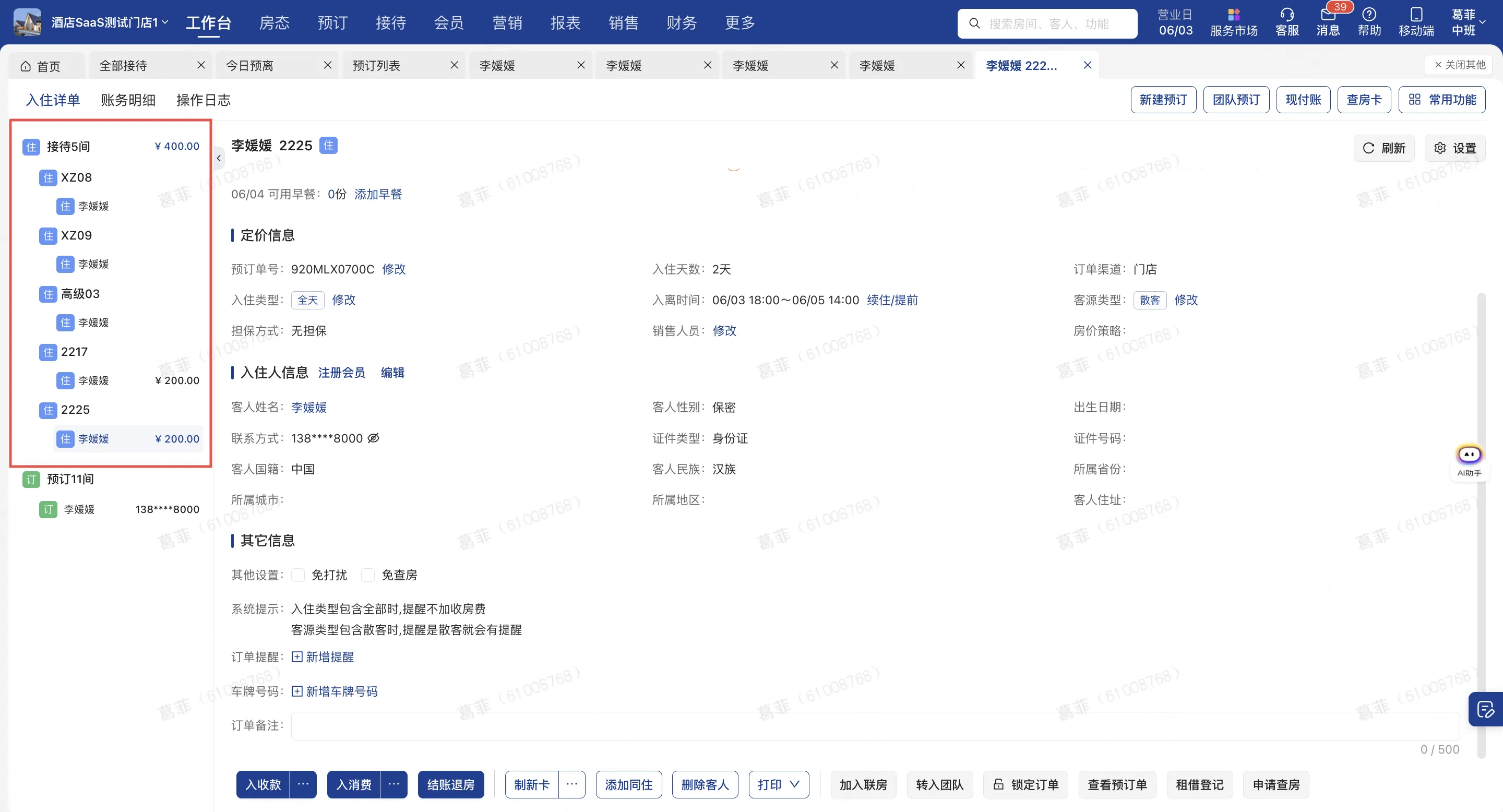Click the 结账退房 button
Screen dimensions: 1503x812
coord(450,784)
